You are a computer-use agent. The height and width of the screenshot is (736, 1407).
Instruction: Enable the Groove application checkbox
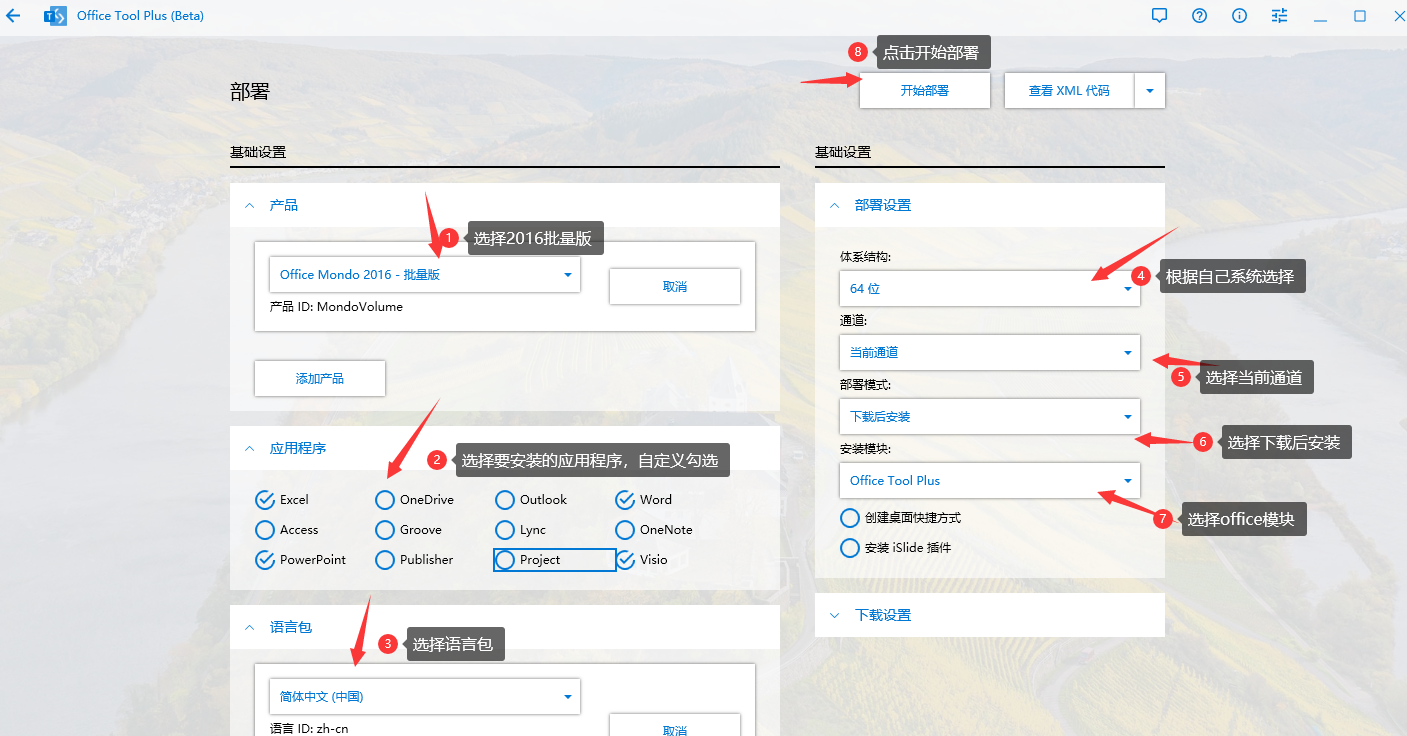click(x=385, y=530)
